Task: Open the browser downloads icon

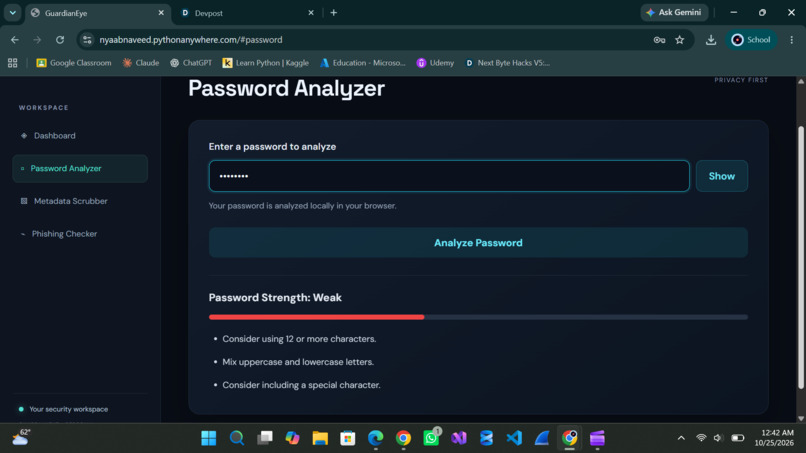Action: coord(711,40)
